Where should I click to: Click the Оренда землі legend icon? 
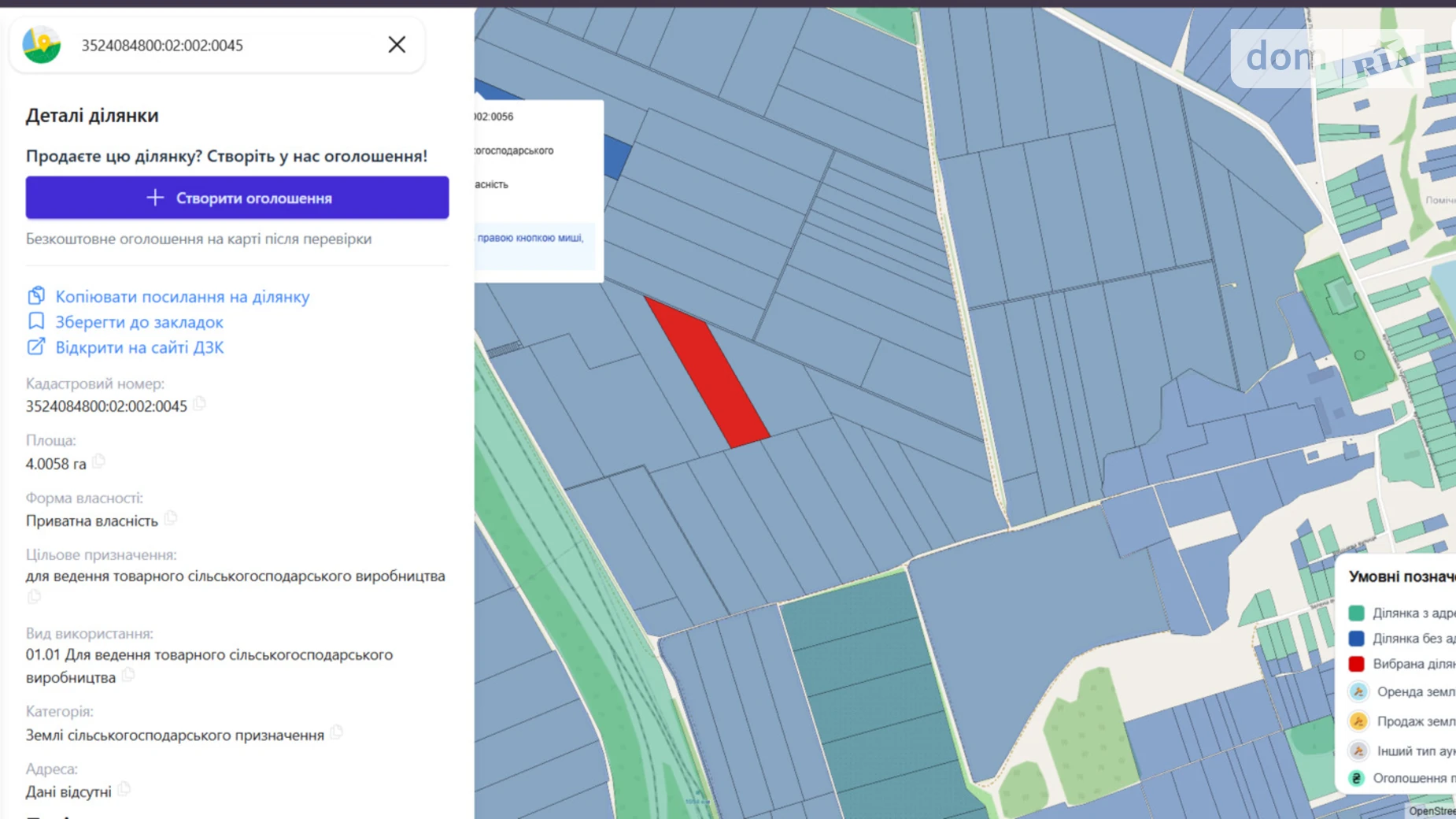(1358, 692)
